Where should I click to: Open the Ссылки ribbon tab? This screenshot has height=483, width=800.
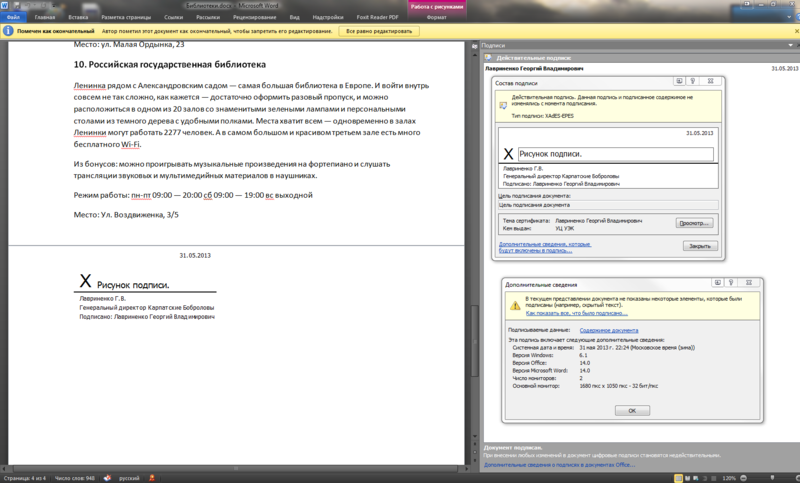[x=173, y=17]
